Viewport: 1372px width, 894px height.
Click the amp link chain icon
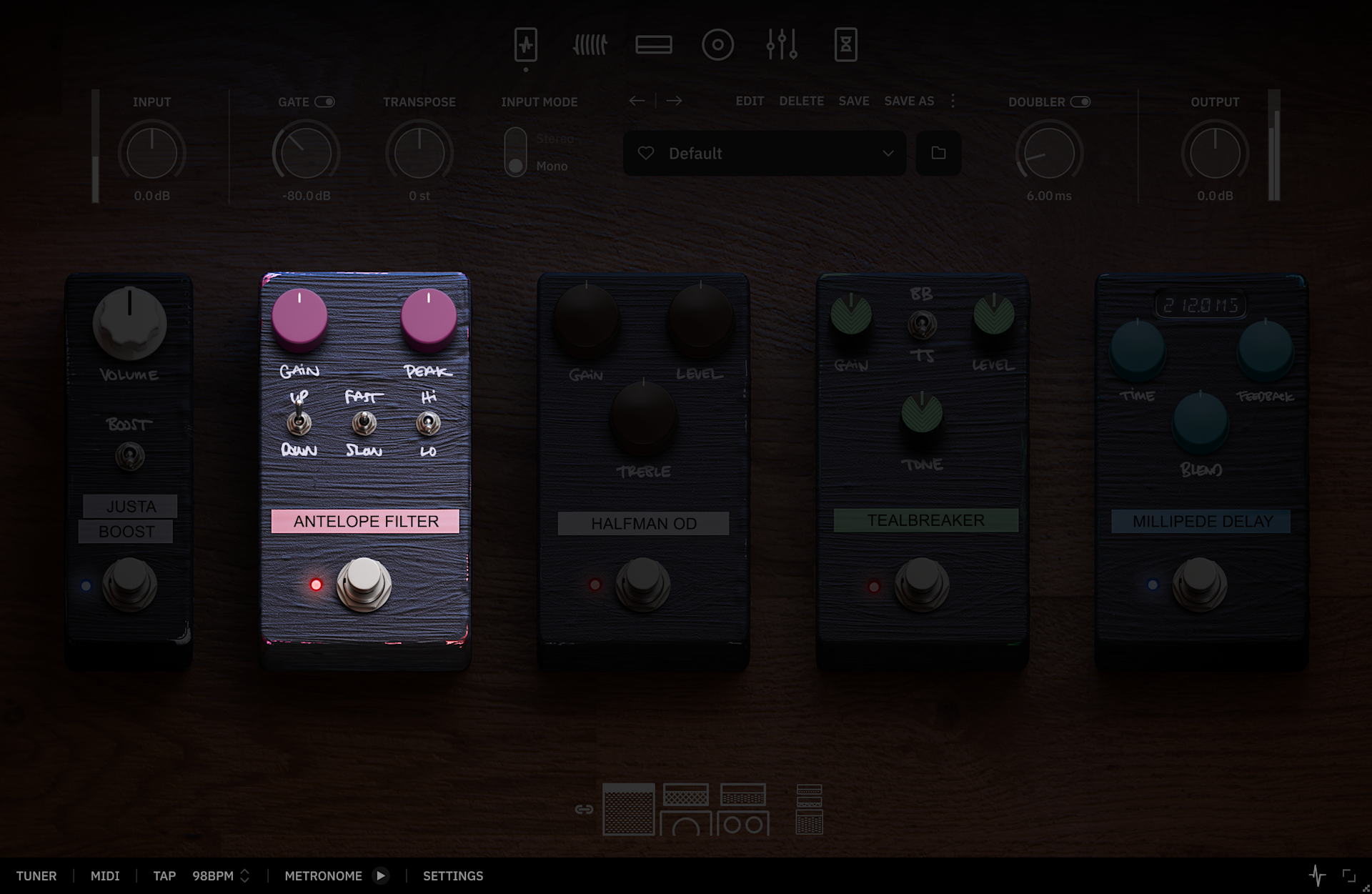coord(584,809)
